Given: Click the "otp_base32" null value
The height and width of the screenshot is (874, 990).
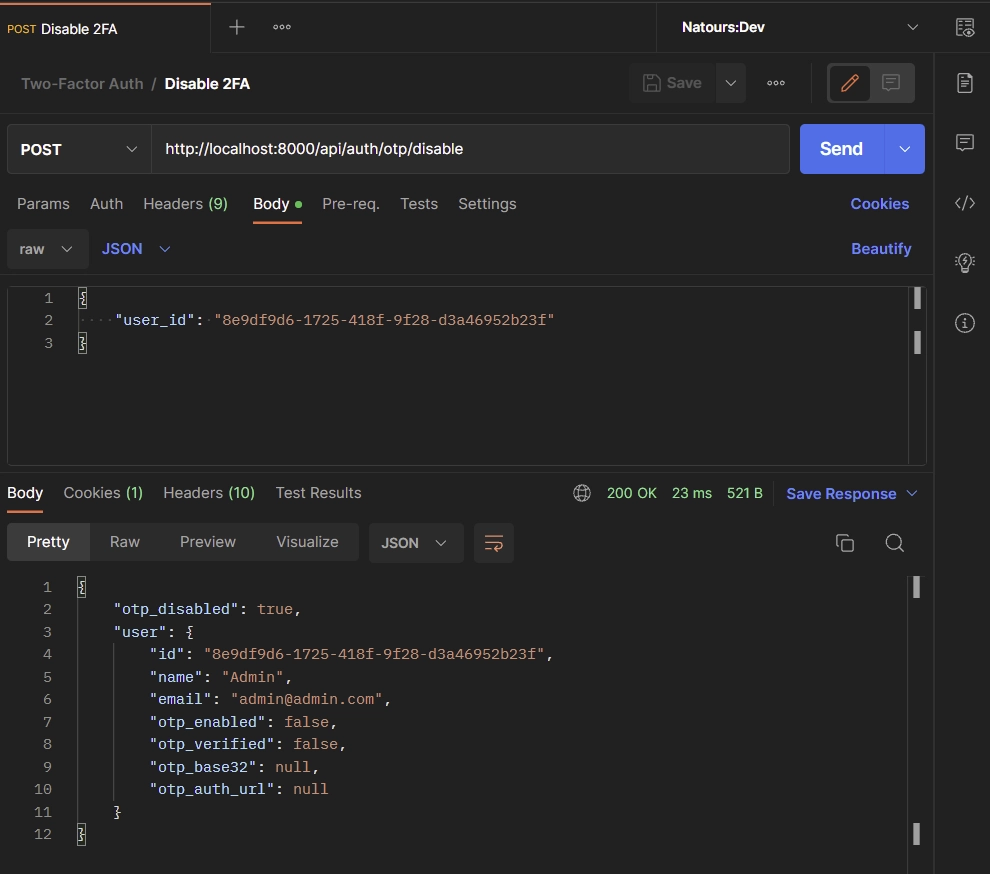Looking at the screenshot, I should [293, 767].
